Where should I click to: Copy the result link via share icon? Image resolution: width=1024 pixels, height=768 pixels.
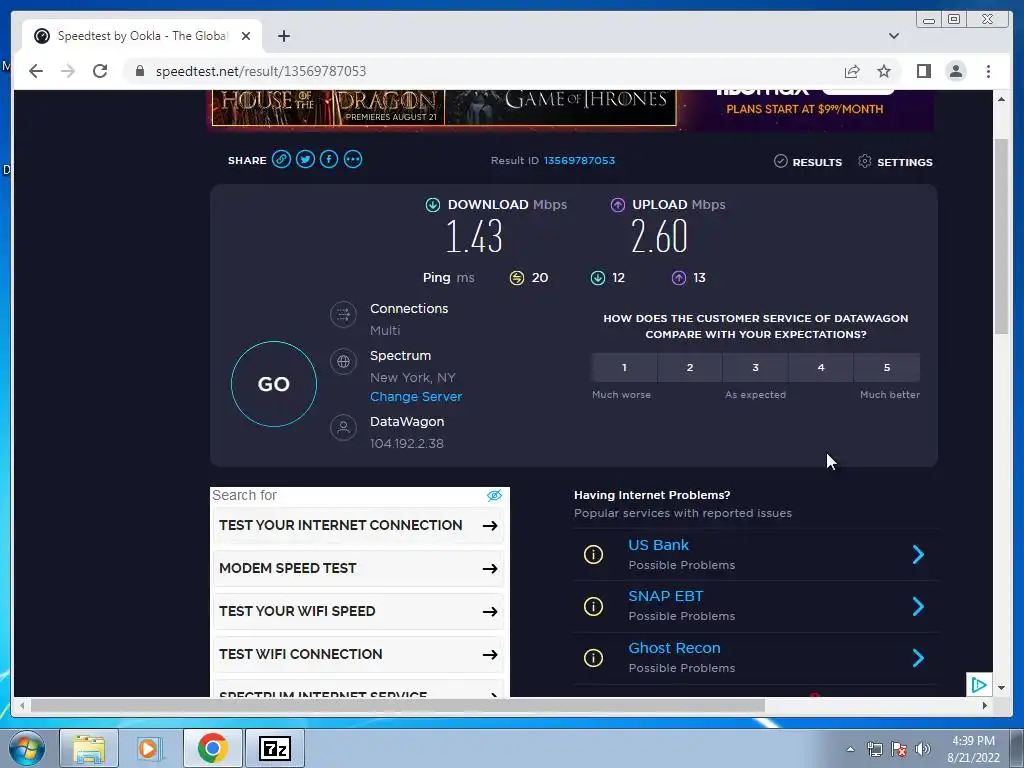(x=281, y=159)
